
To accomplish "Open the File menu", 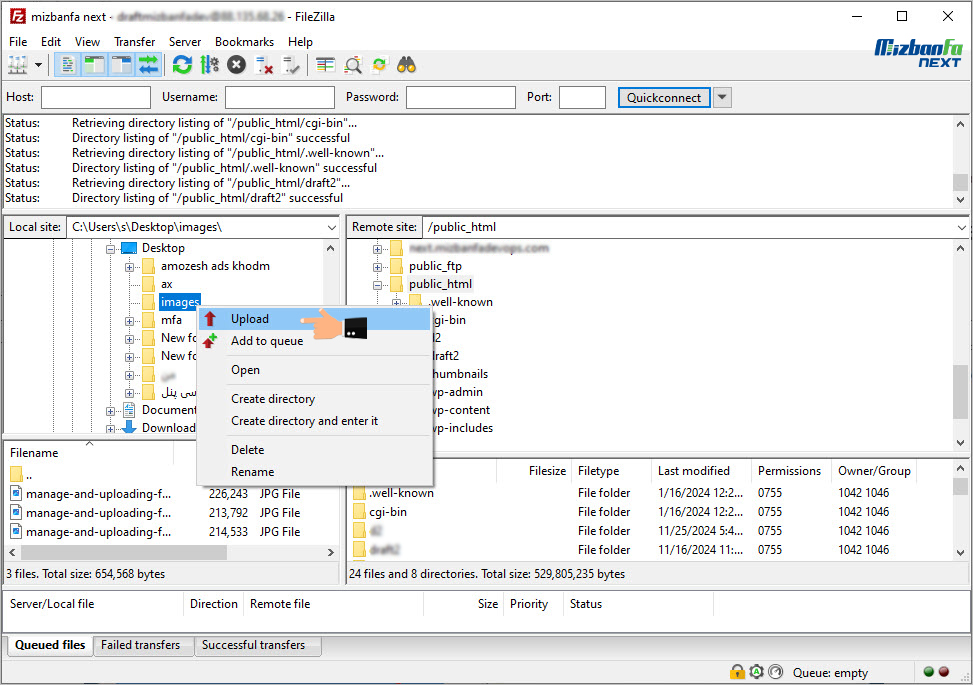I will click(x=18, y=42).
